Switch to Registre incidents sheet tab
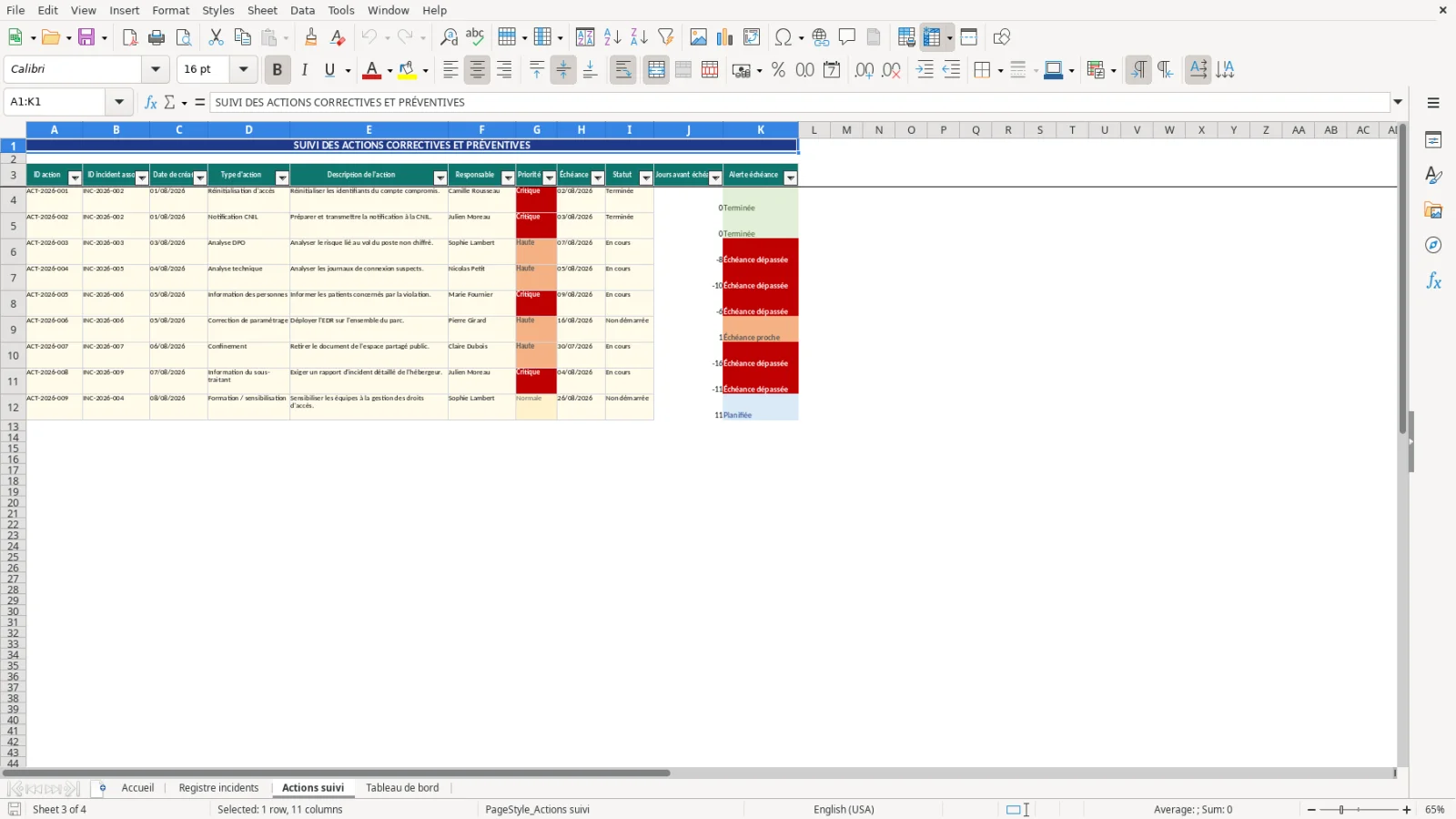Viewport: 1456px width, 819px height. pyautogui.click(x=218, y=788)
